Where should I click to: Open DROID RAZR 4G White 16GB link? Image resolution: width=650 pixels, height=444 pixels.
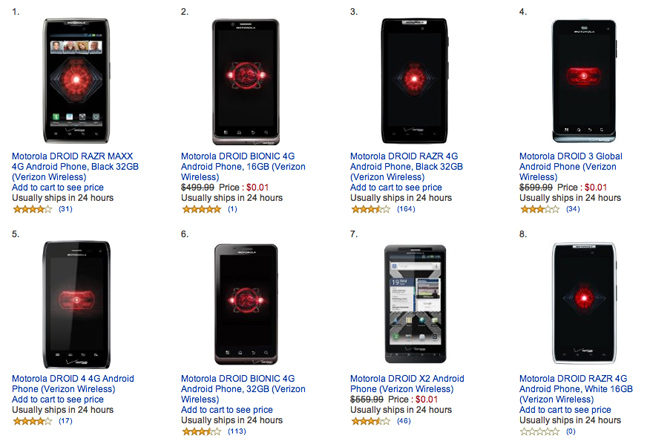tap(576, 389)
